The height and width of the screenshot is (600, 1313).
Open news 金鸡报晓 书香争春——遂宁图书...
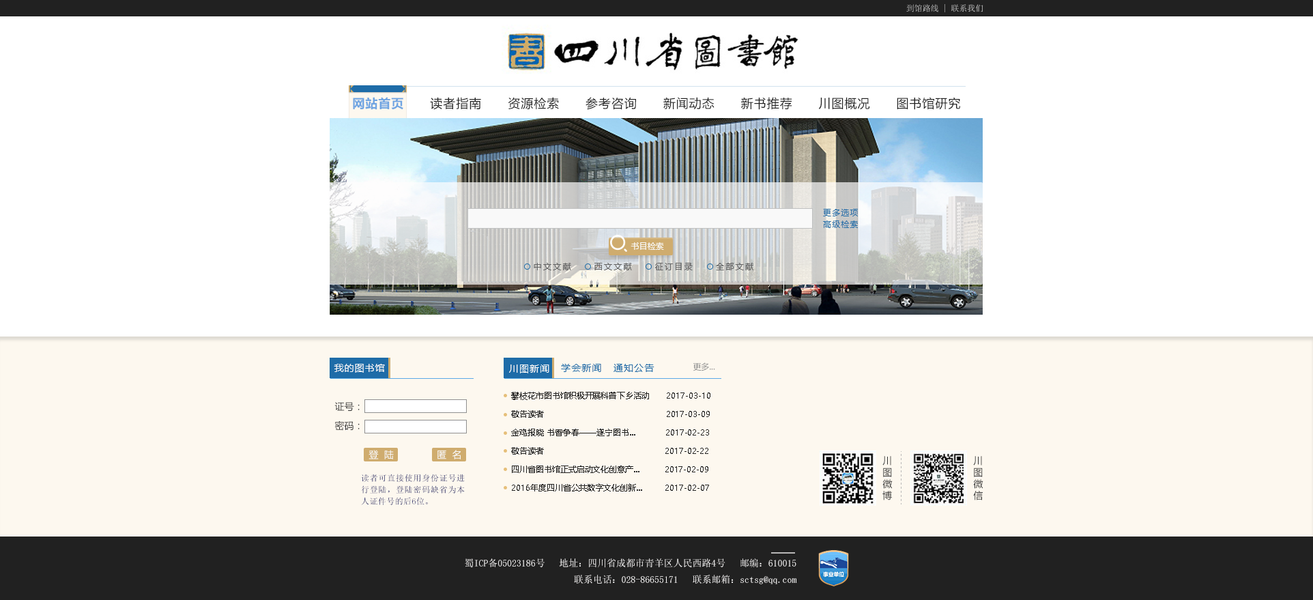[573, 433]
